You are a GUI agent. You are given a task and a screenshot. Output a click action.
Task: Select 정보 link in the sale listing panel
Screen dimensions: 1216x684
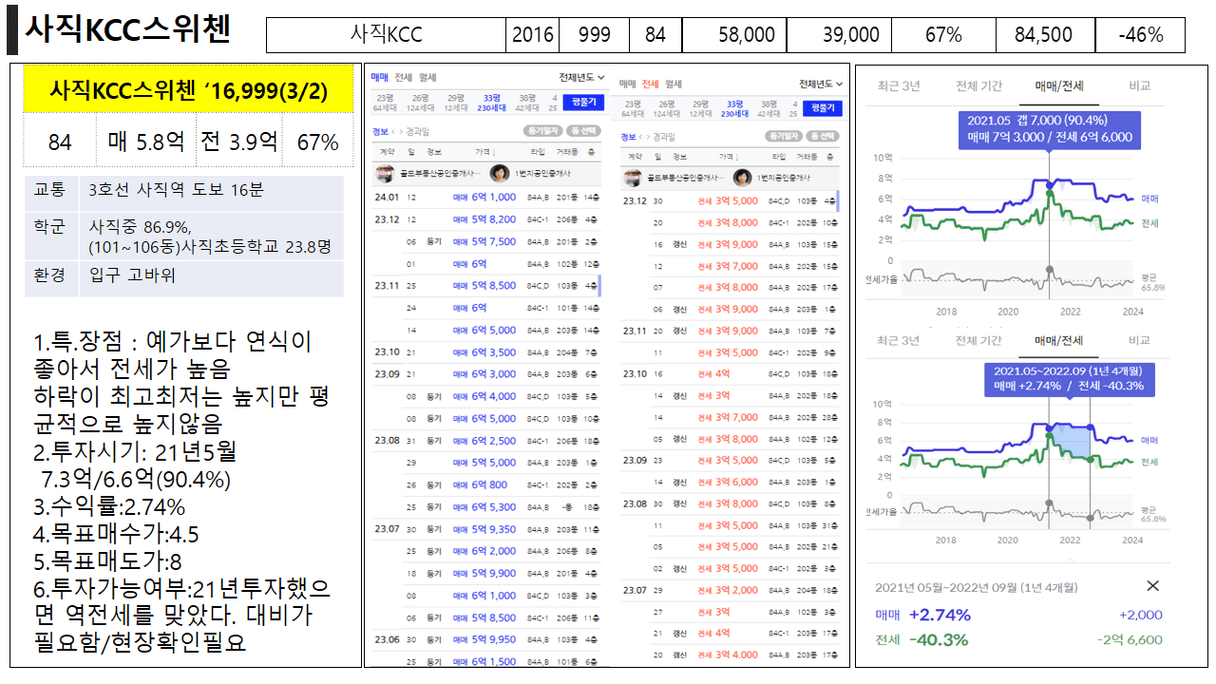click(x=378, y=130)
